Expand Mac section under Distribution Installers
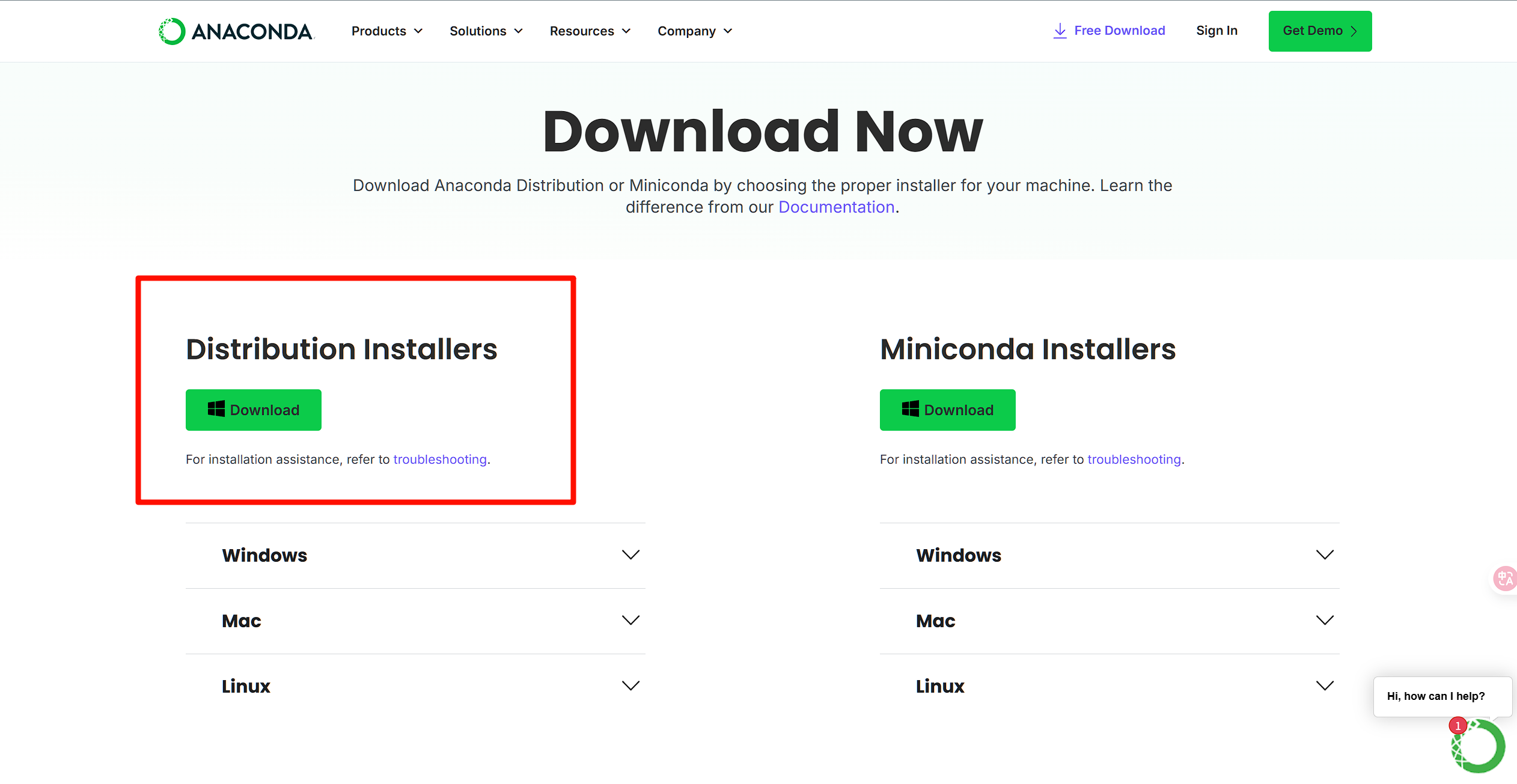This screenshot has width=1517, height=784. (x=630, y=621)
